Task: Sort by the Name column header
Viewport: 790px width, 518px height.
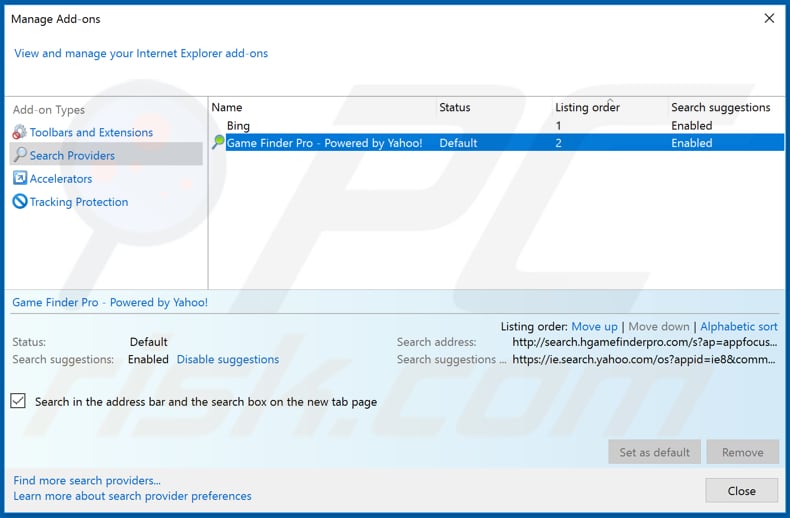Action: point(227,107)
